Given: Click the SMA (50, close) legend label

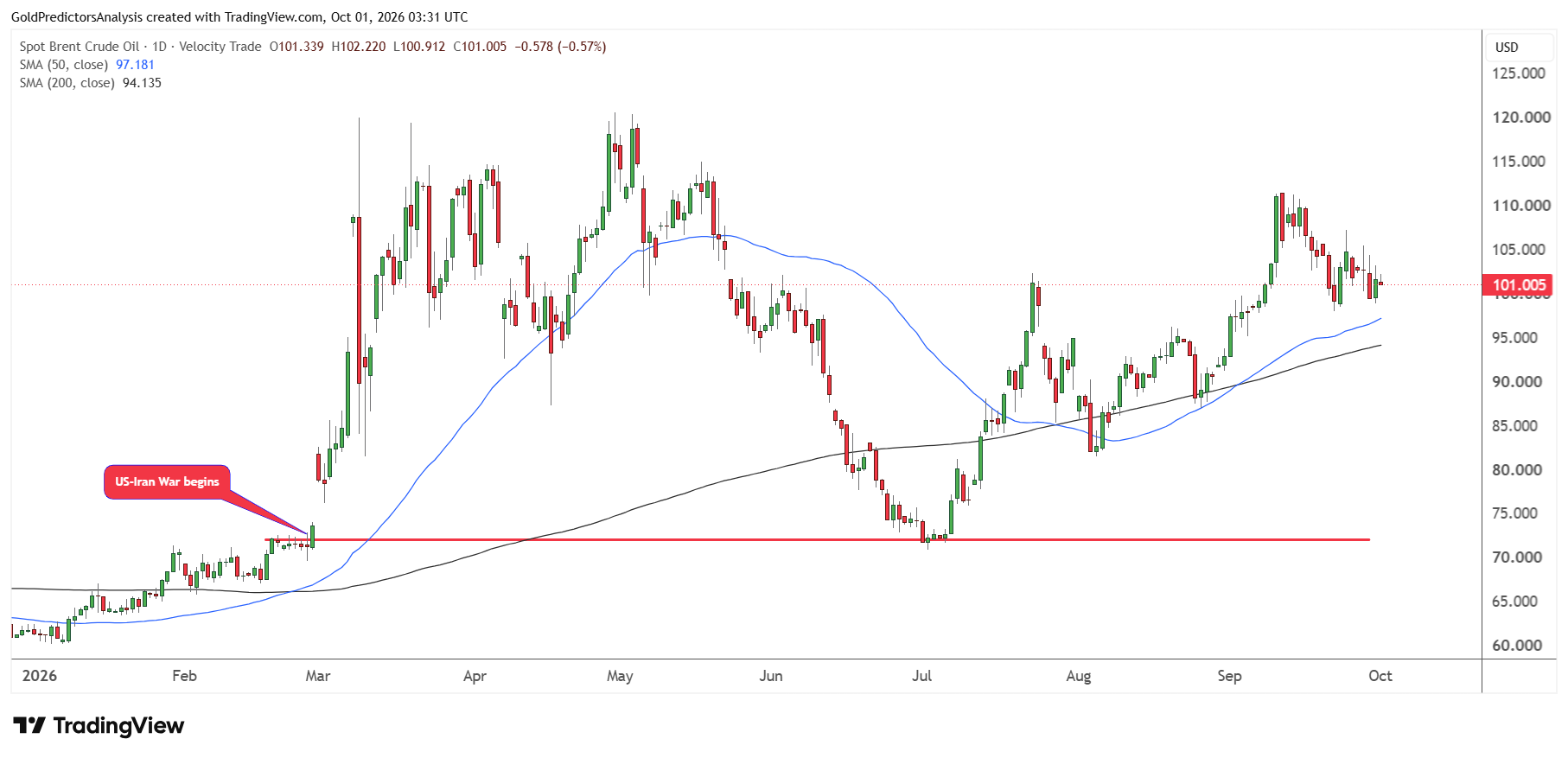Looking at the screenshot, I should (x=64, y=65).
